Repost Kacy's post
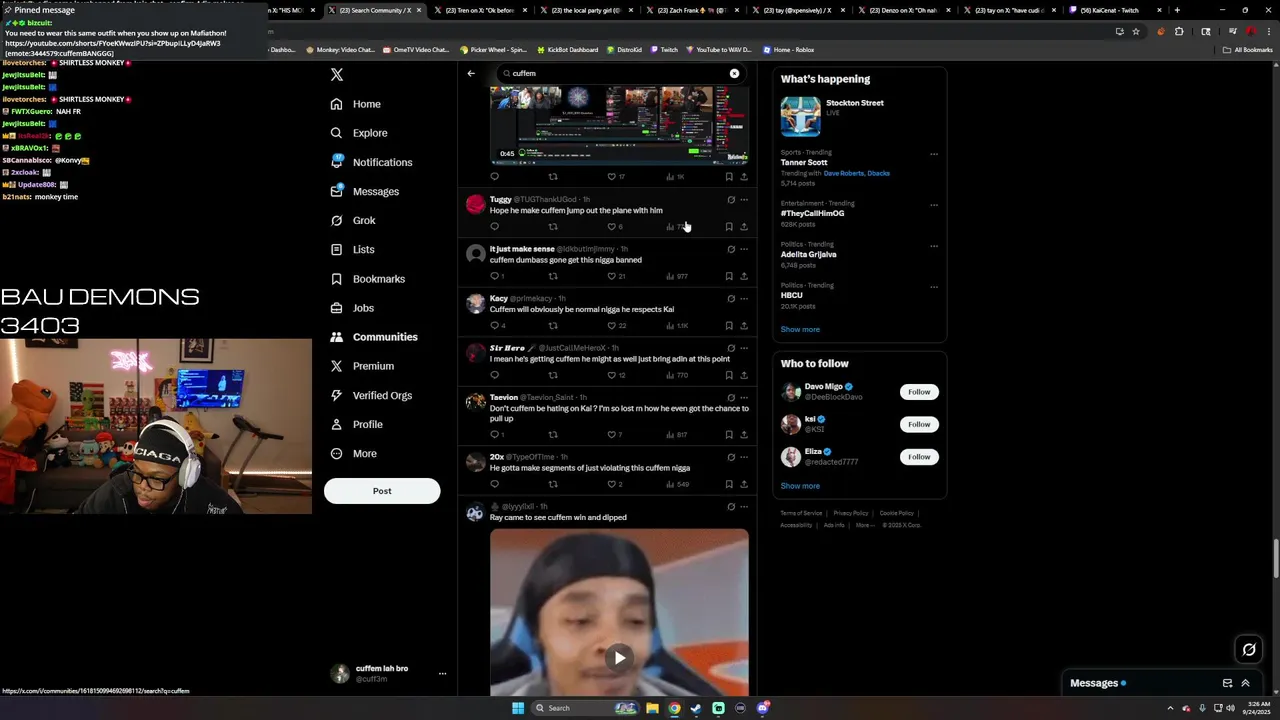The image size is (1280, 720). click(553, 326)
